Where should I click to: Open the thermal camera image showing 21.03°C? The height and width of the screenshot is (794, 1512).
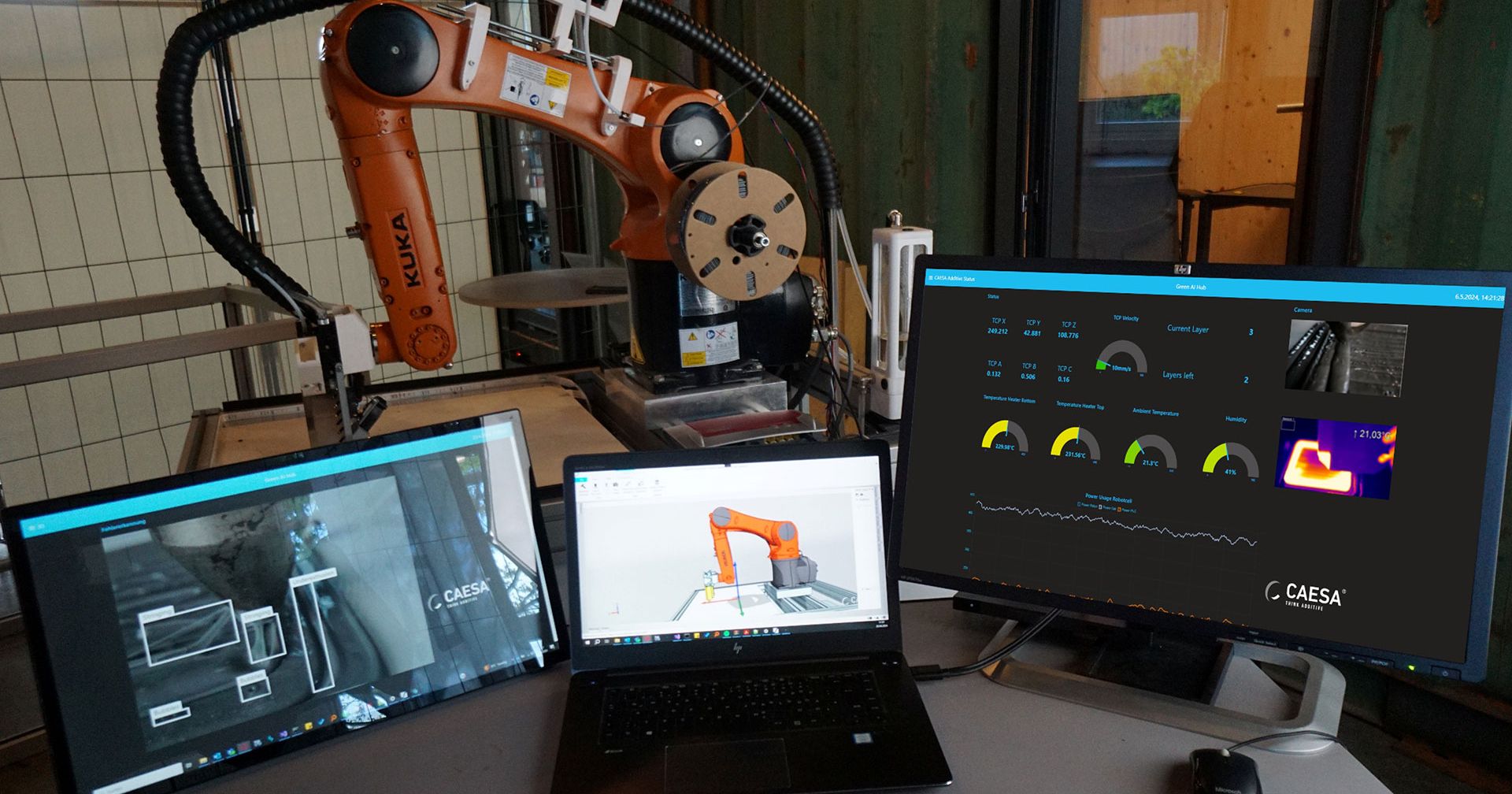(1336, 457)
